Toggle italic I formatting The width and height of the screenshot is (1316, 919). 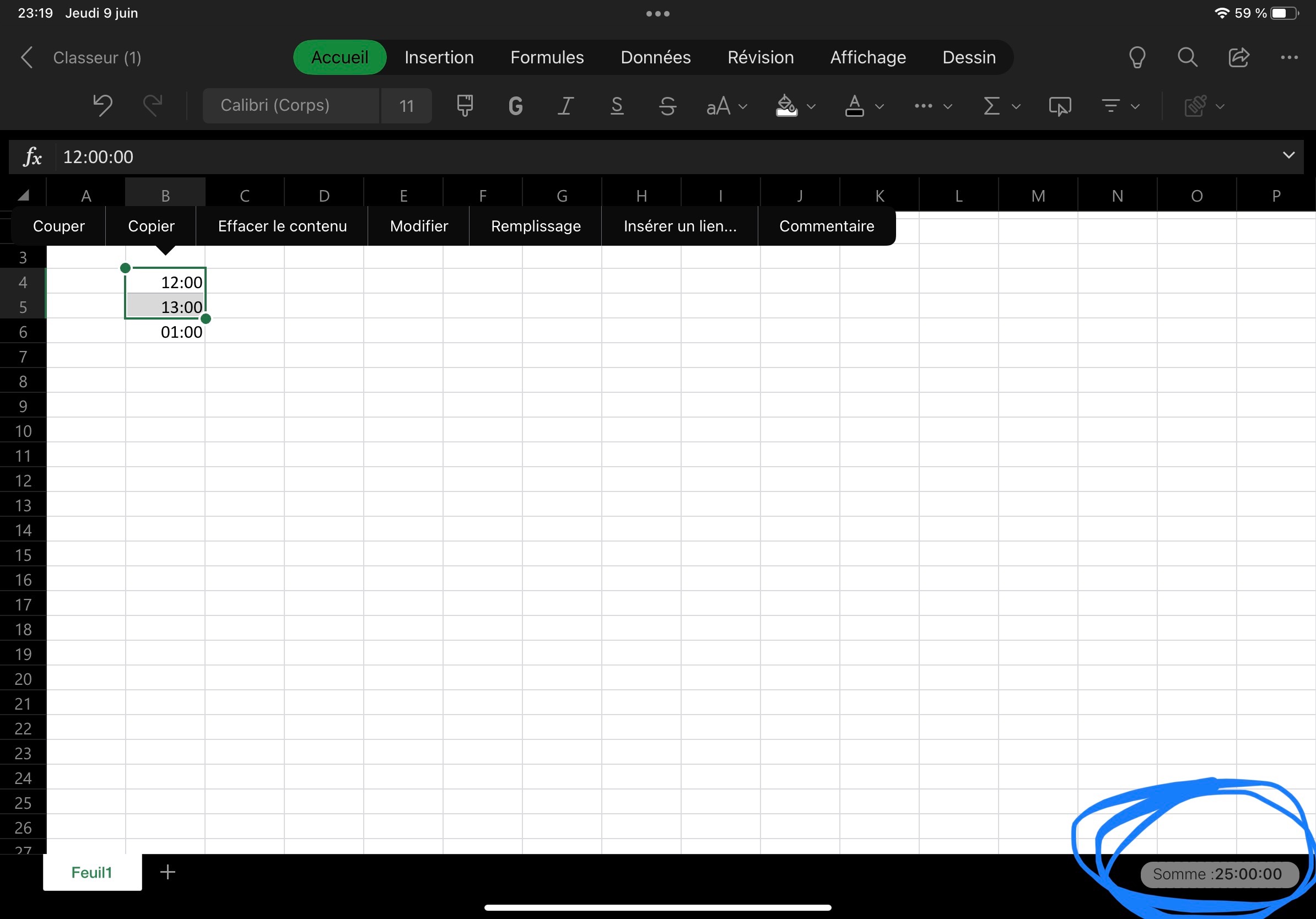(x=566, y=106)
